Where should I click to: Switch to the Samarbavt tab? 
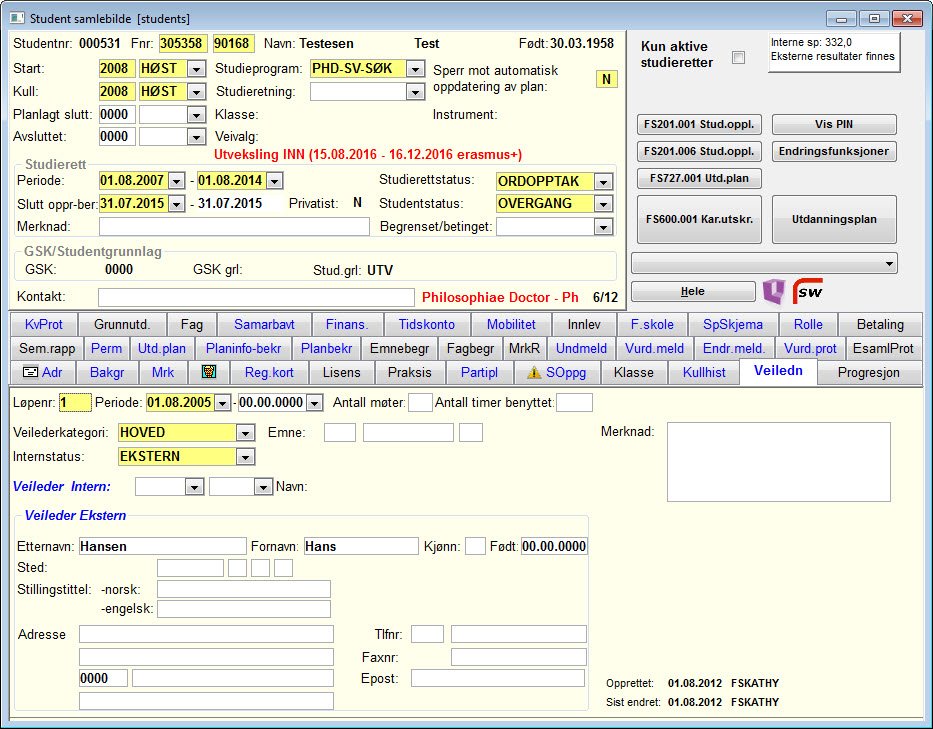[x=264, y=325]
